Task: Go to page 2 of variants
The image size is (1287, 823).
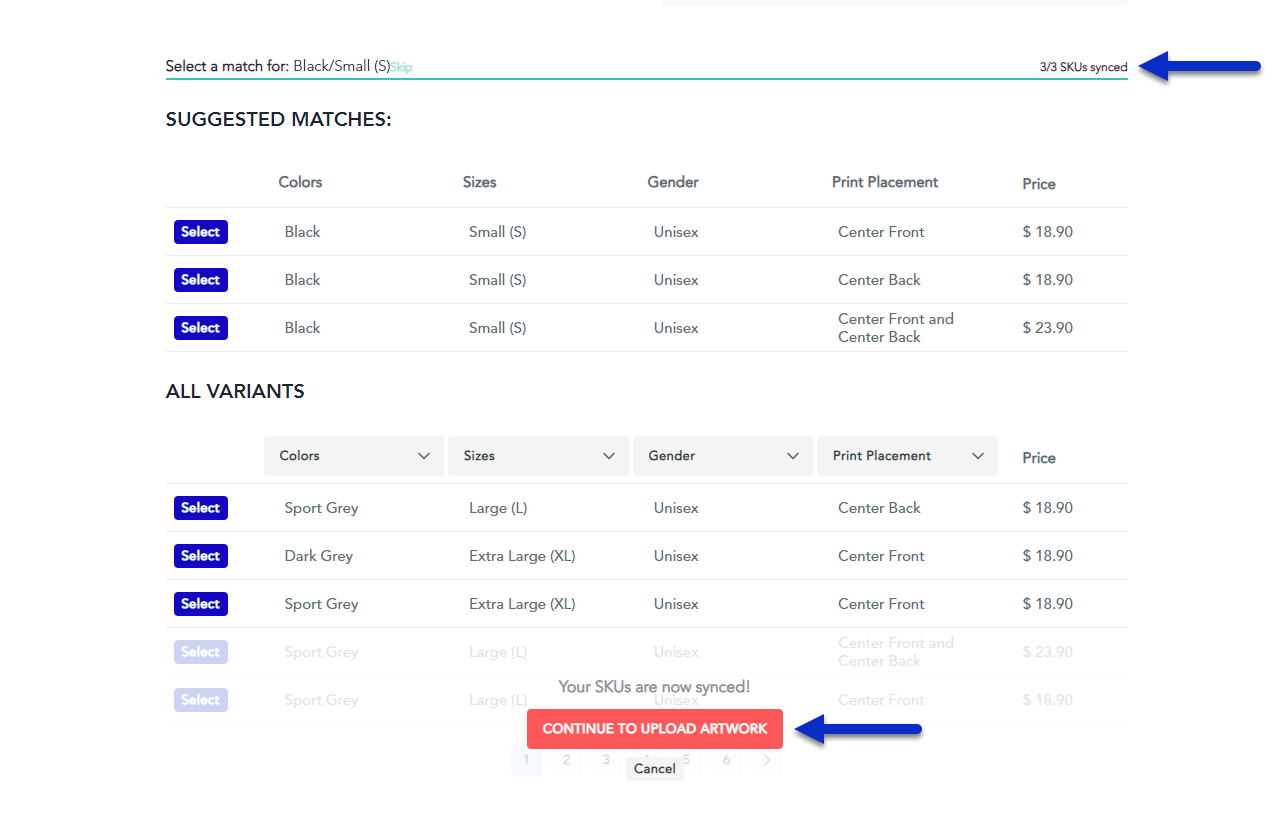Action: [x=566, y=760]
